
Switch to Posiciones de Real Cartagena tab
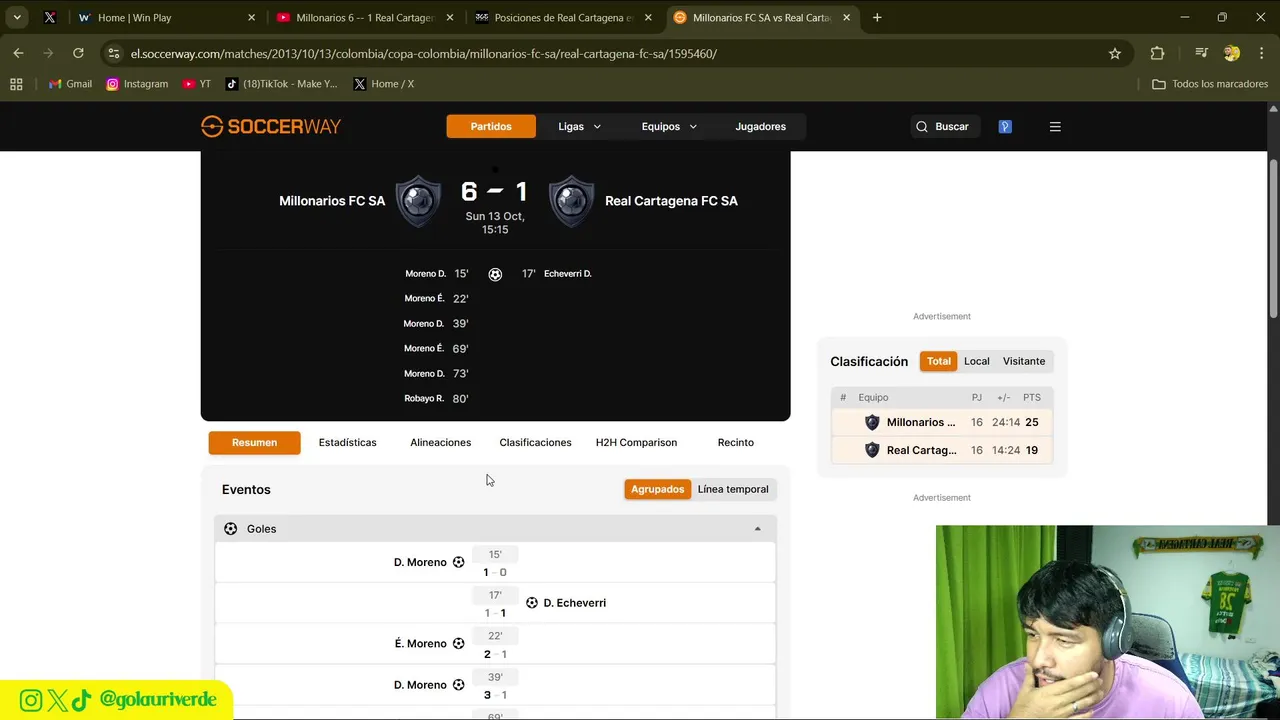[563, 17]
